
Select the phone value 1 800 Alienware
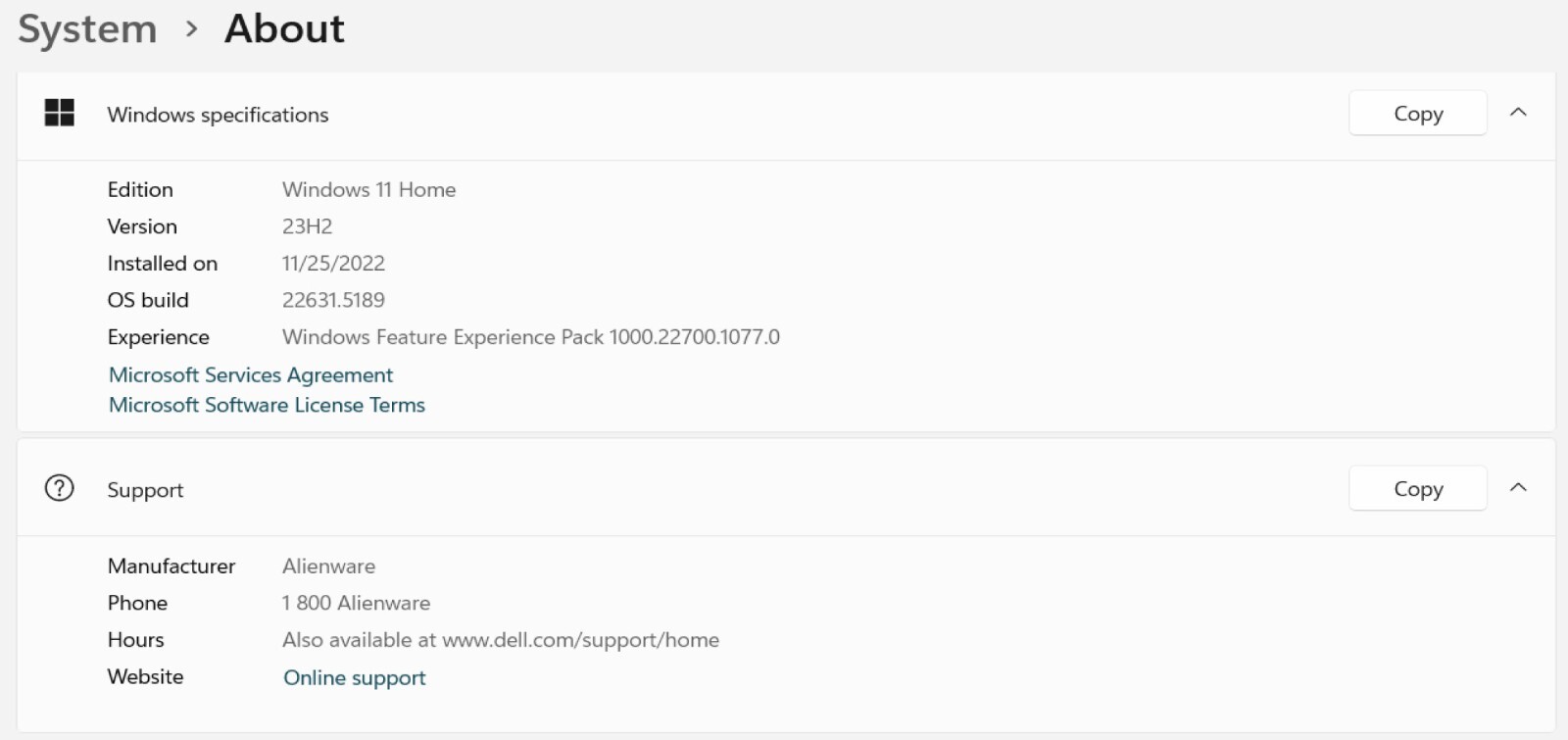[x=356, y=604]
